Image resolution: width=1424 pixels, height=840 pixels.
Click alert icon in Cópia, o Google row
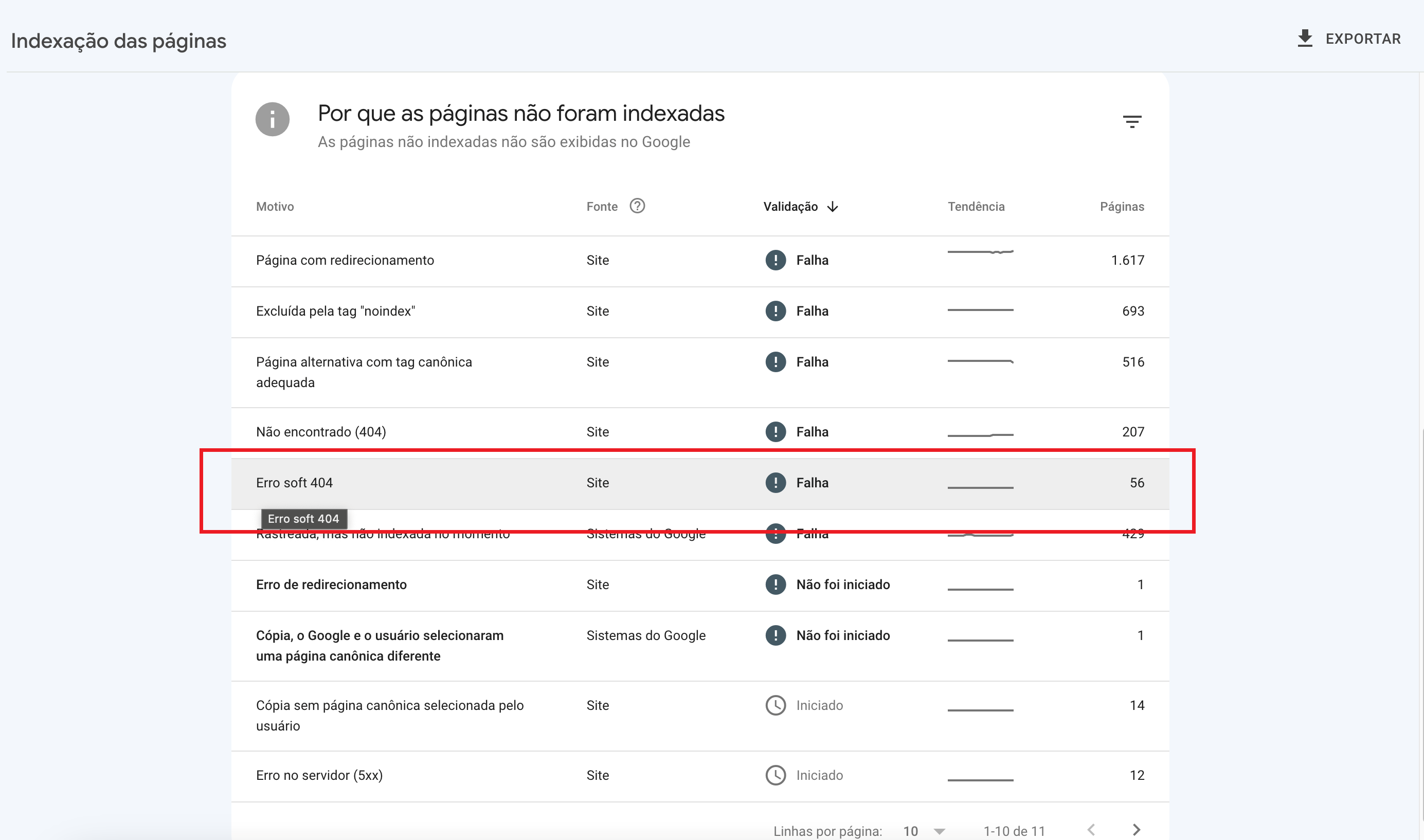tap(775, 636)
